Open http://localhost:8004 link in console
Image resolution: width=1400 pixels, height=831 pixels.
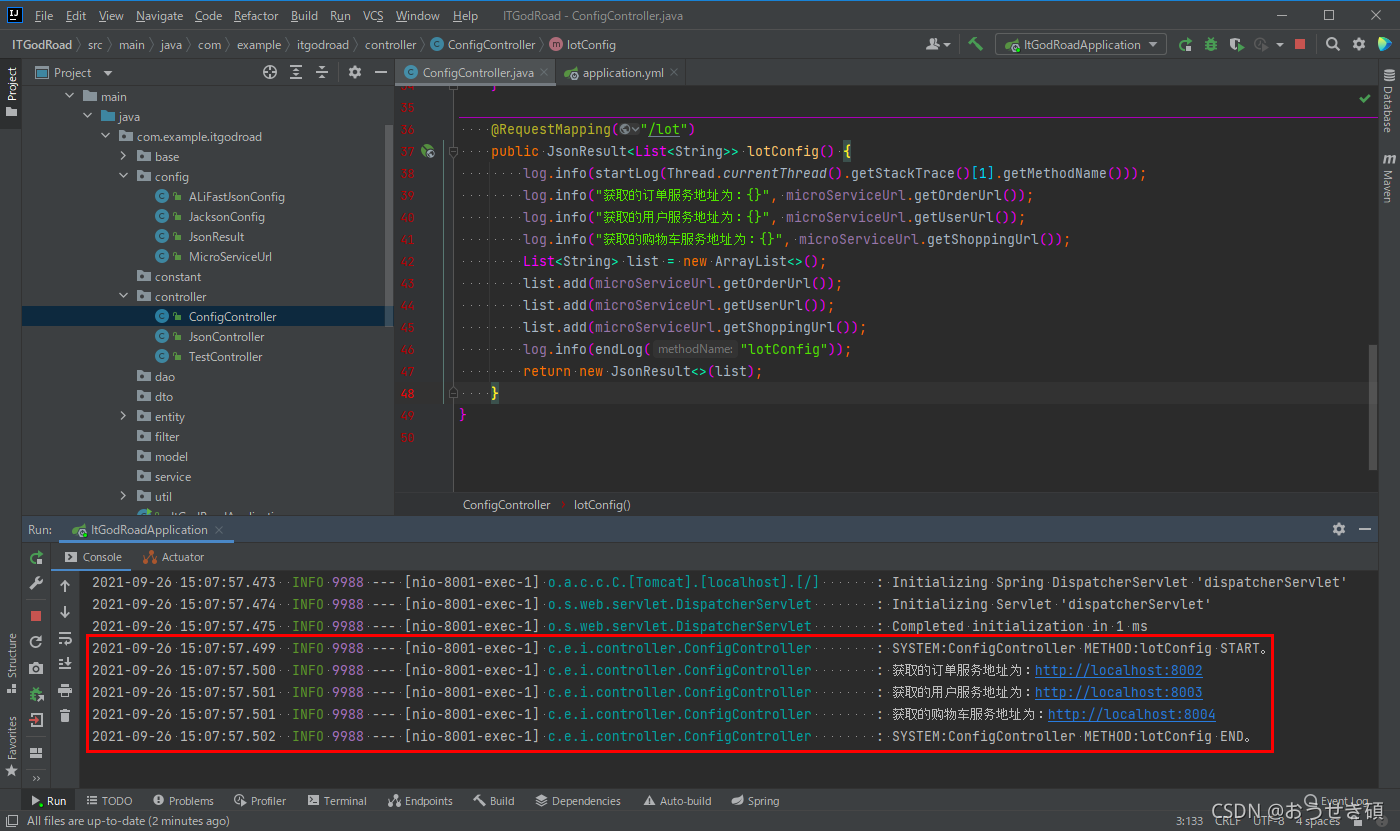(1131, 715)
